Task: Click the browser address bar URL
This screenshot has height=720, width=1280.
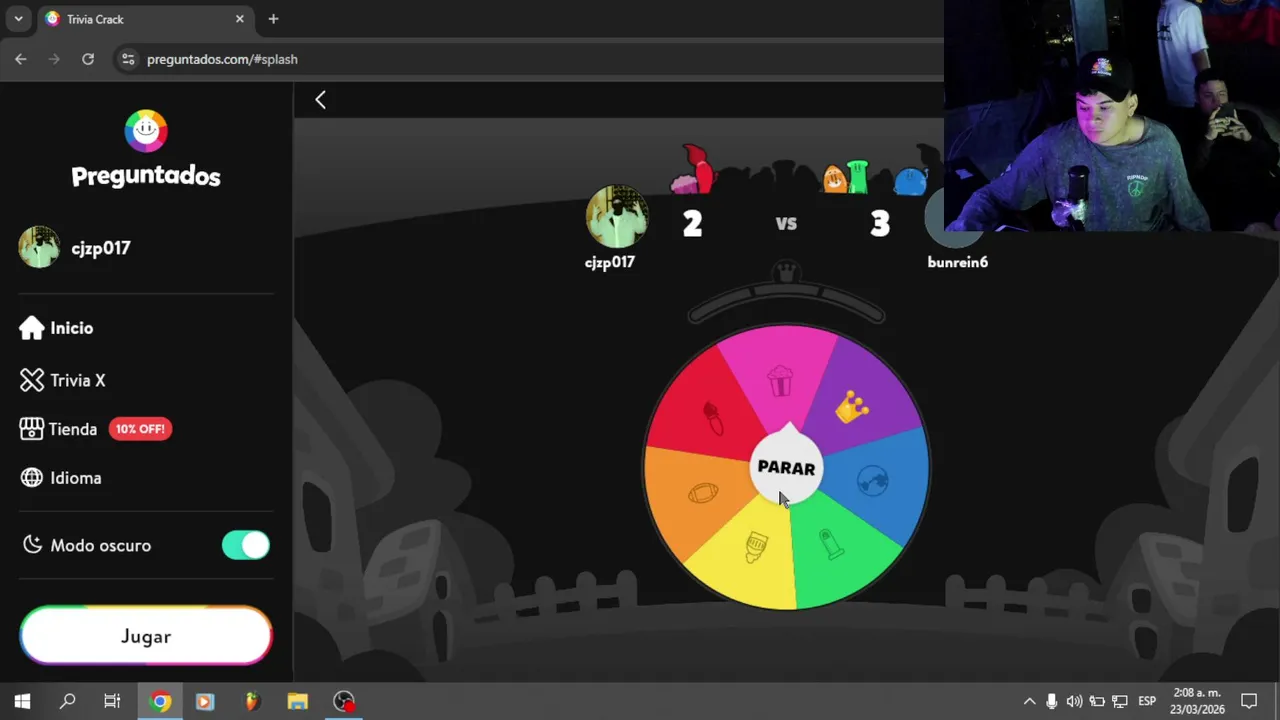Action: click(222, 59)
